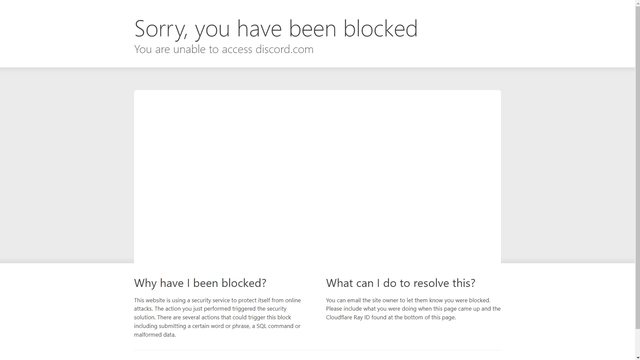Click the divider line below the explanation paragraphs
This screenshot has height=360, width=640.
tap(317, 350)
